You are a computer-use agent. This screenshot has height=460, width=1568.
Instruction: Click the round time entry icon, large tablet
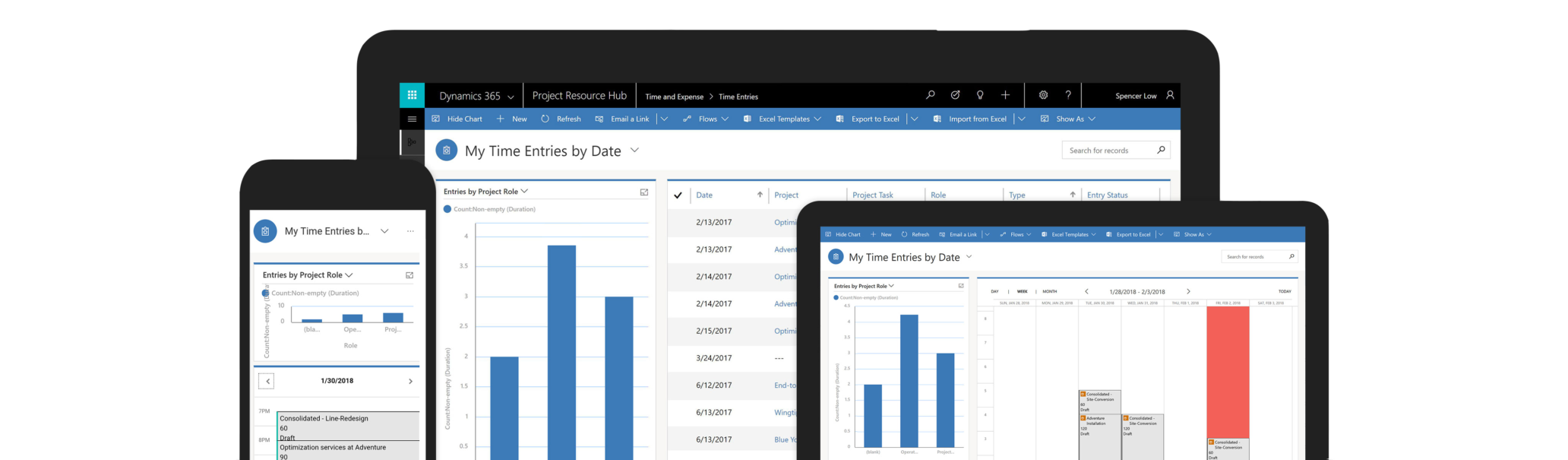[447, 151]
